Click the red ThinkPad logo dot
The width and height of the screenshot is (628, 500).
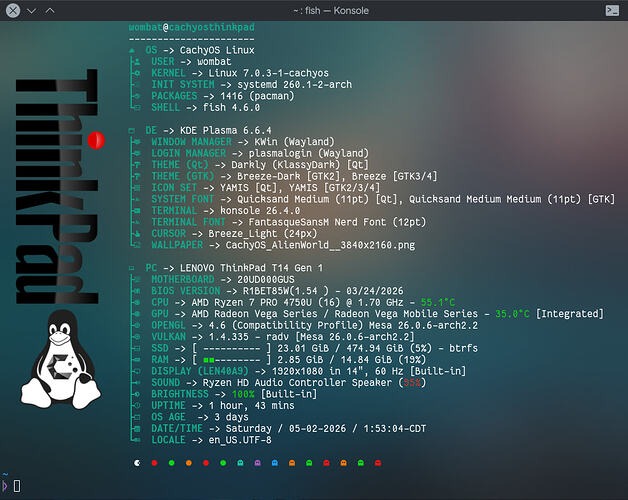click(x=96, y=140)
